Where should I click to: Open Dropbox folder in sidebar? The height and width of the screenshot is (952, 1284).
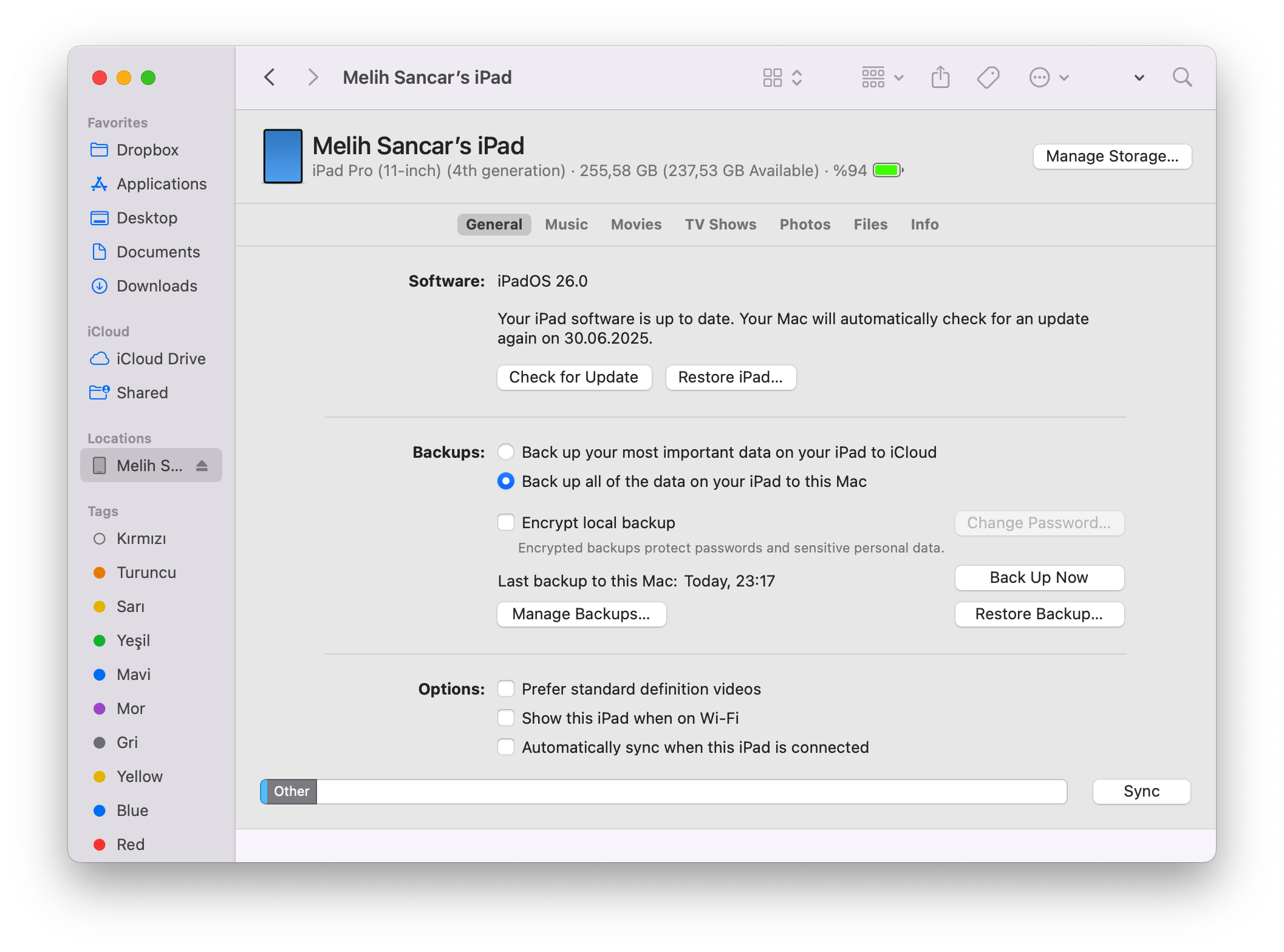click(x=147, y=150)
